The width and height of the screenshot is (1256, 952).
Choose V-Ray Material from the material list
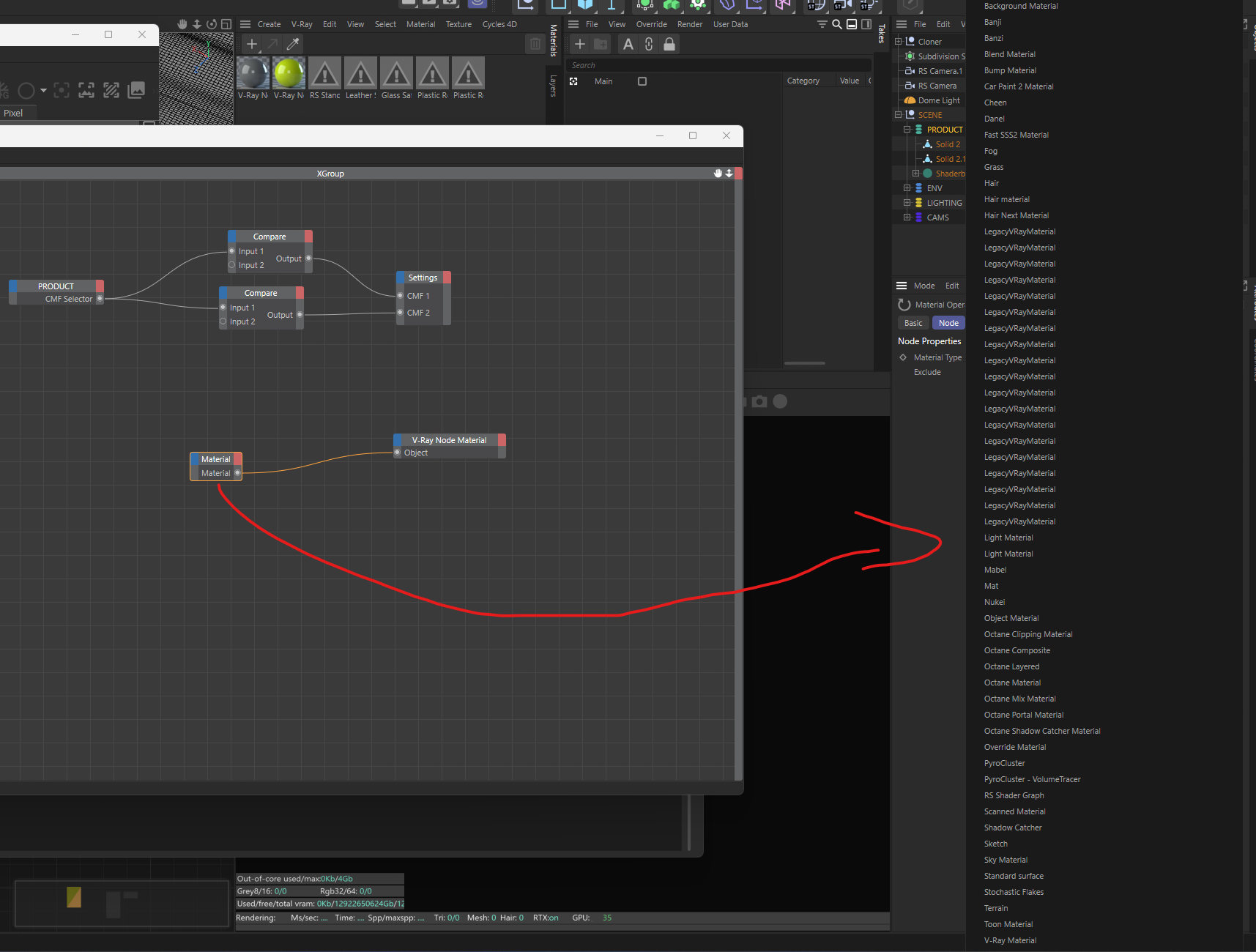coord(1010,940)
